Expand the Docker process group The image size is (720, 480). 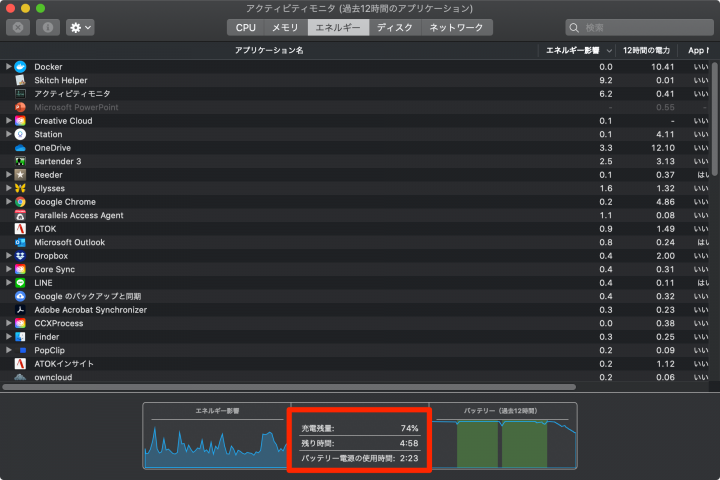tap(8, 67)
